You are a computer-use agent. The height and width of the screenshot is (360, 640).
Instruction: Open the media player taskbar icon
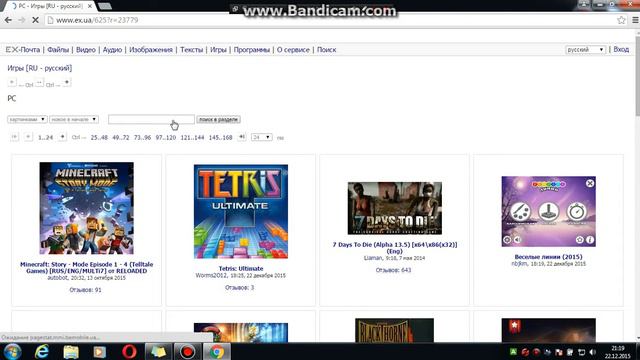click(x=100, y=352)
